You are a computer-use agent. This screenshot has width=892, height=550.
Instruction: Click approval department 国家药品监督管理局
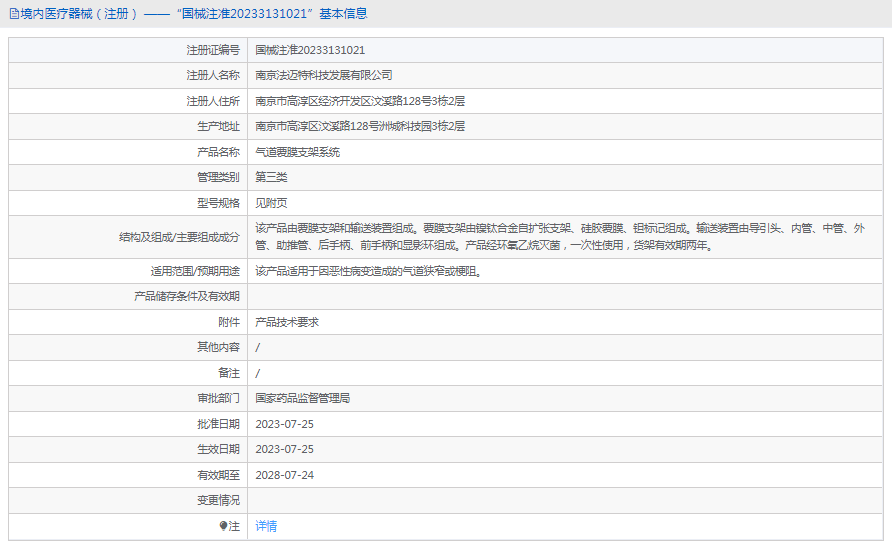(x=303, y=398)
